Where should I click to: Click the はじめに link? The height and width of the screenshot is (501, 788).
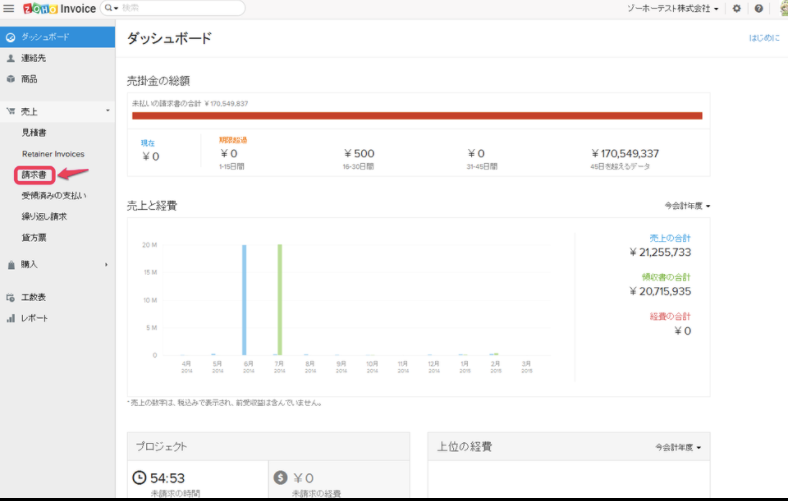[764, 38]
